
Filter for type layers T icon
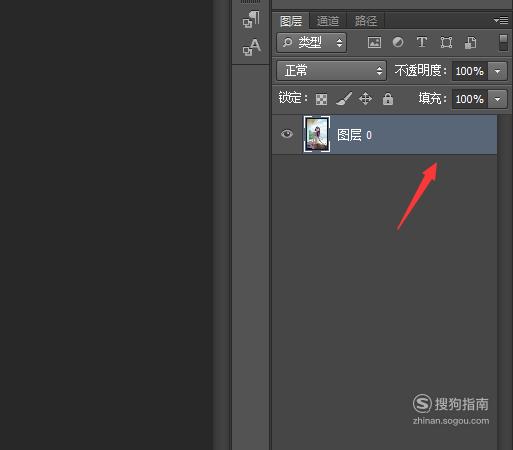coord(422,42)
